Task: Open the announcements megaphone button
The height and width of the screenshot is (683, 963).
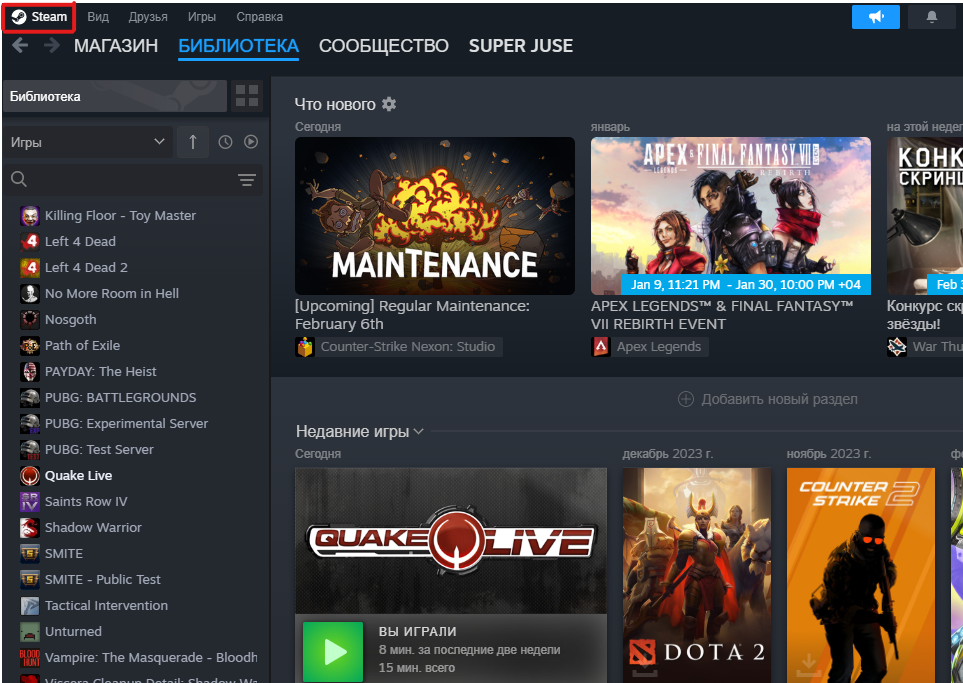Action: [x=876, y=17]
